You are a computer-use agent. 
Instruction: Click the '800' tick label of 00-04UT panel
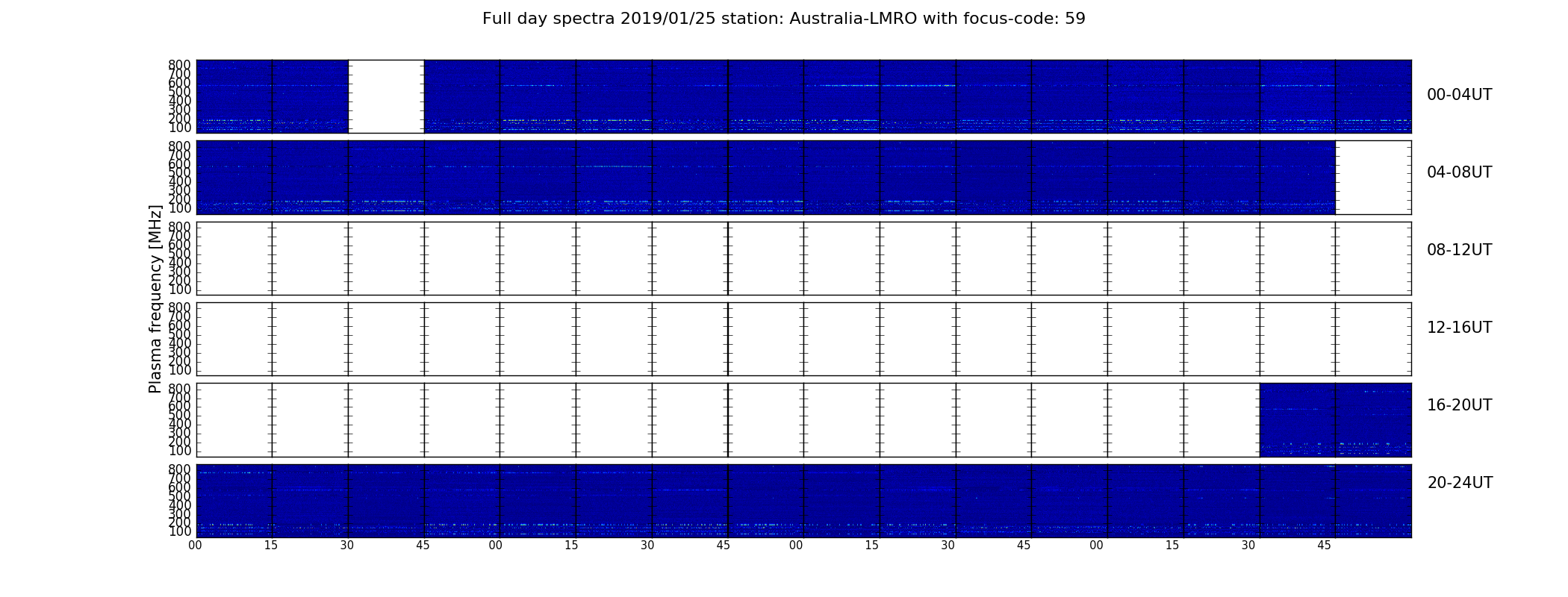click(x=179, y=65)
